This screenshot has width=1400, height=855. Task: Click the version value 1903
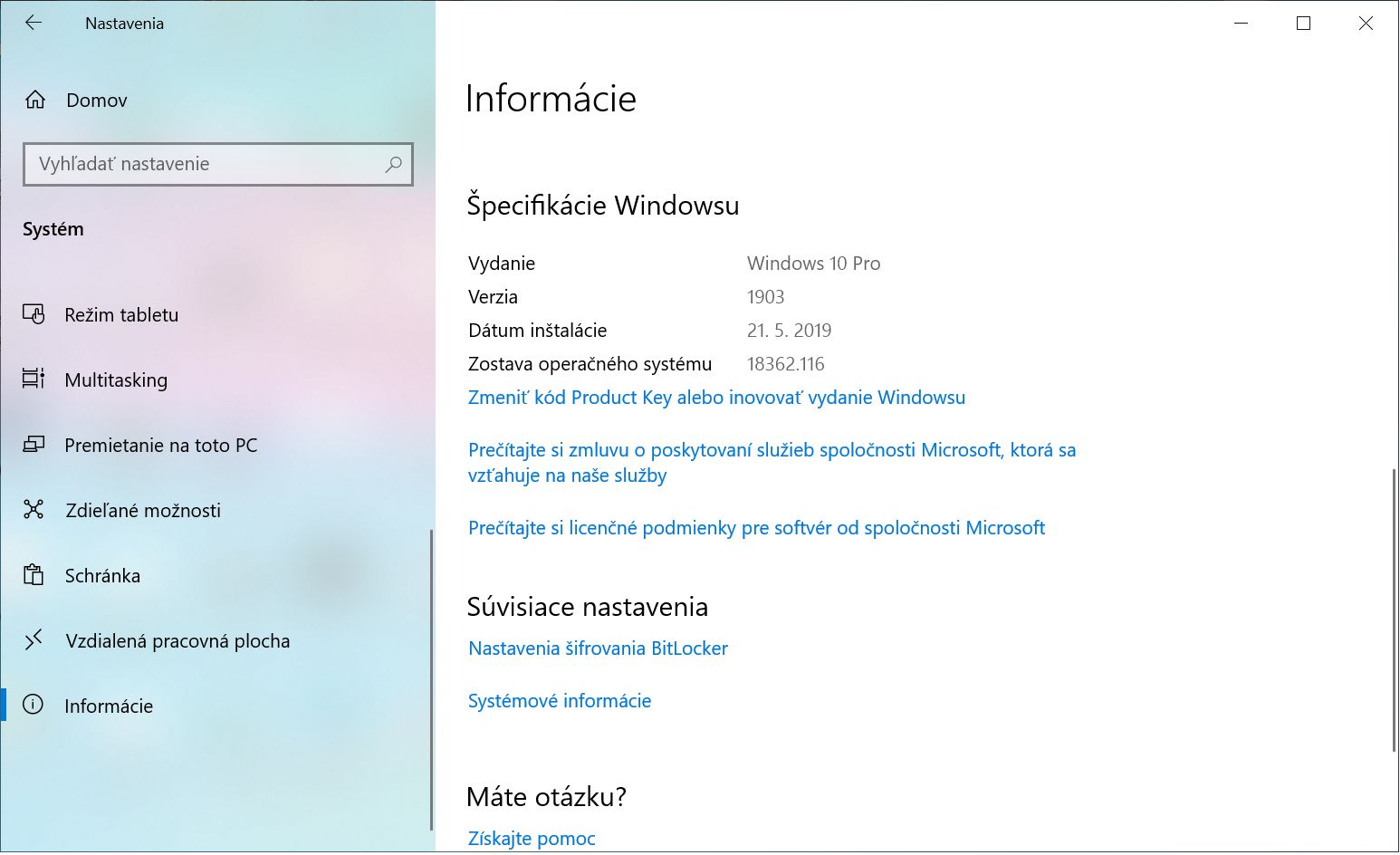[765, 297]
